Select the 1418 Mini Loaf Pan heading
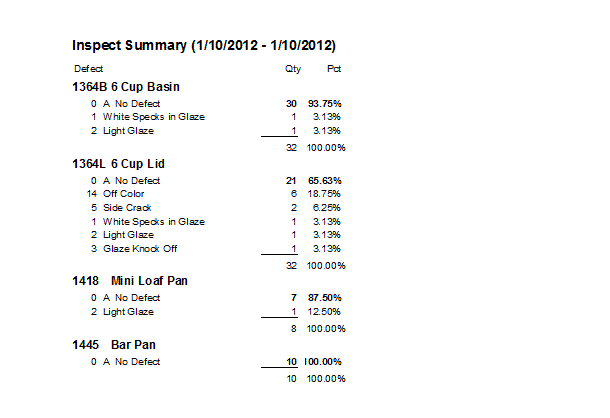The height and width of the screenshot is (418, 610). coord(129,280)
